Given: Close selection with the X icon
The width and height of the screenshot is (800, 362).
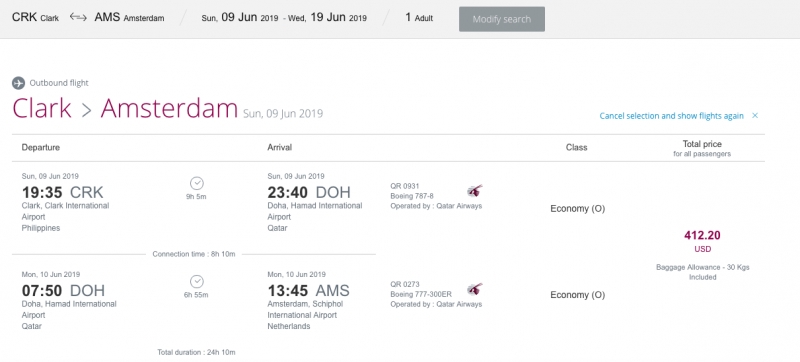Looking at the screenshot, I should coord(755,116).
